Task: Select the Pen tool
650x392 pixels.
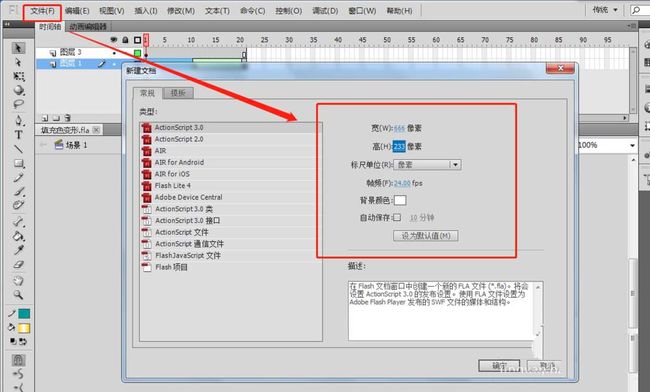Action: point(18,121)
